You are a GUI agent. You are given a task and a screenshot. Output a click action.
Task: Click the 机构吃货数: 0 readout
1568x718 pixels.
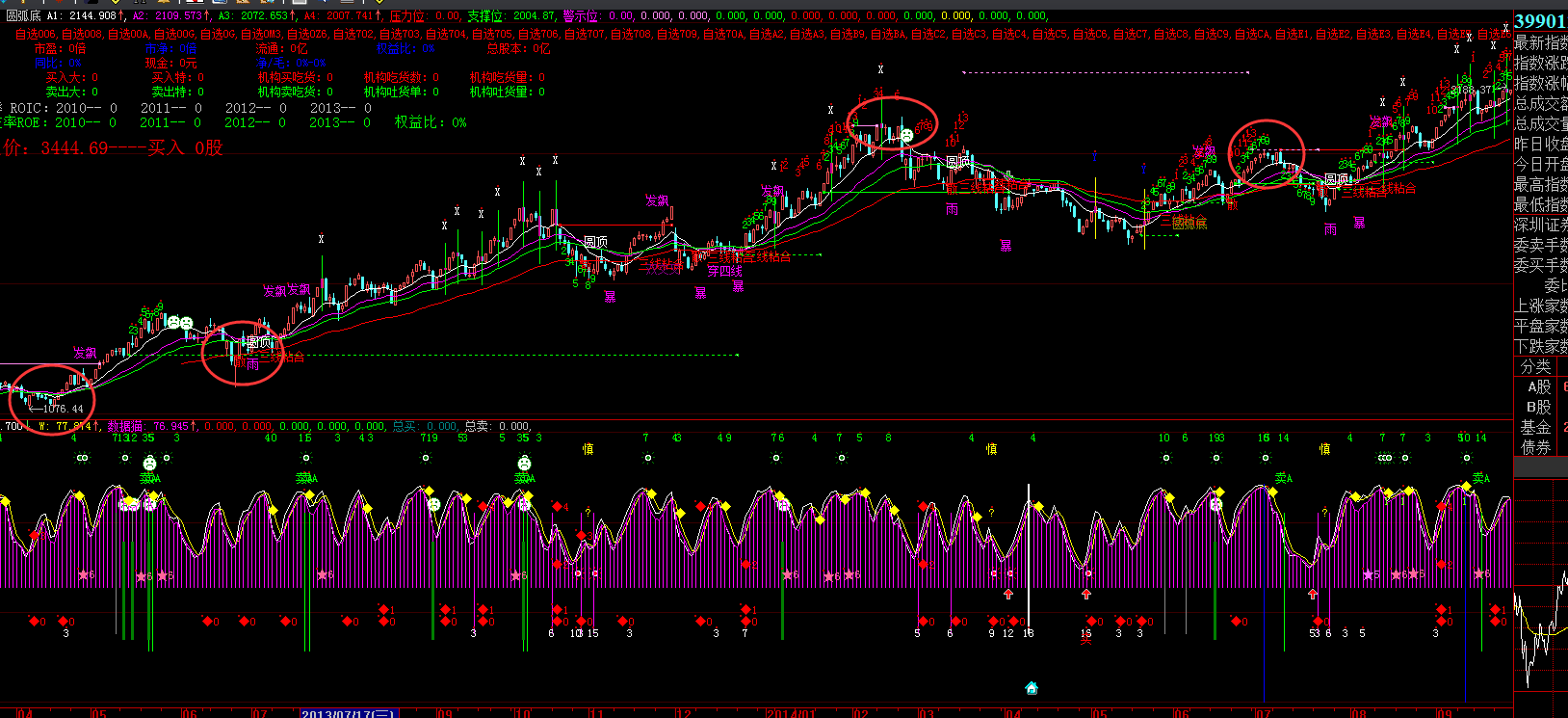pyautogui.click(x=402, y=77)
